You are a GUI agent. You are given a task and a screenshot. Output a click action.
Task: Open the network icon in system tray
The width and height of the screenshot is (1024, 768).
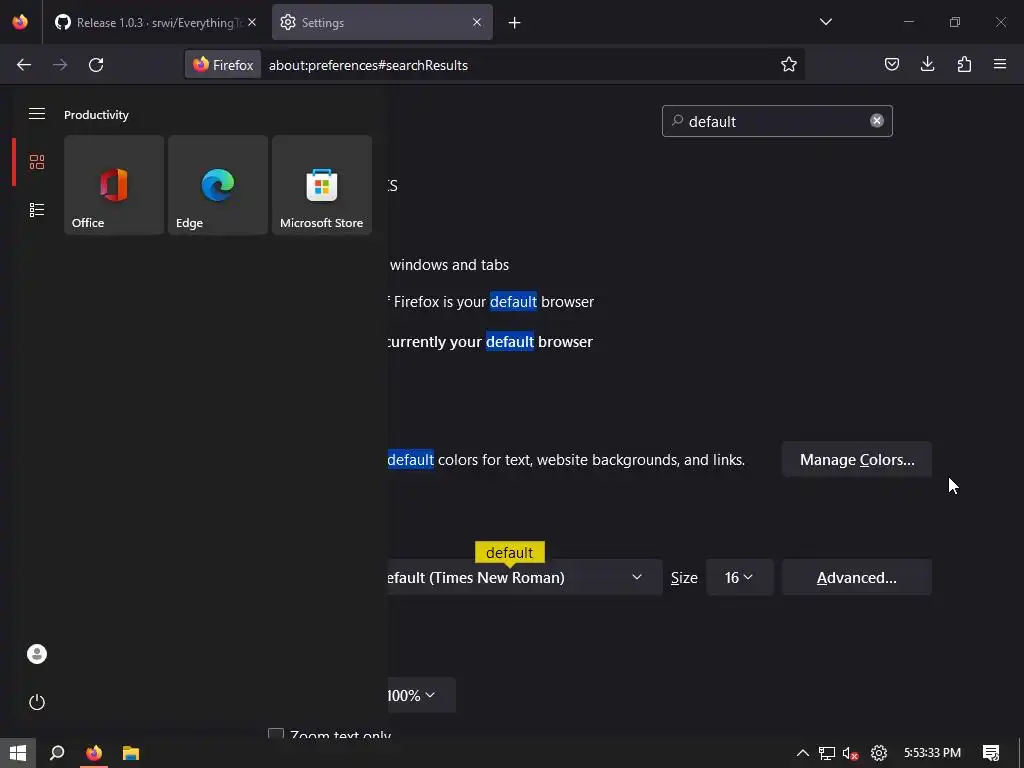(827, 753)
